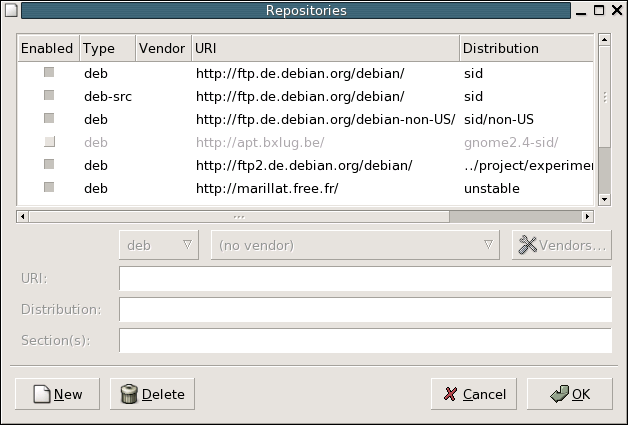Click the URI input field
628x425 pixels.
coord(365,278)
